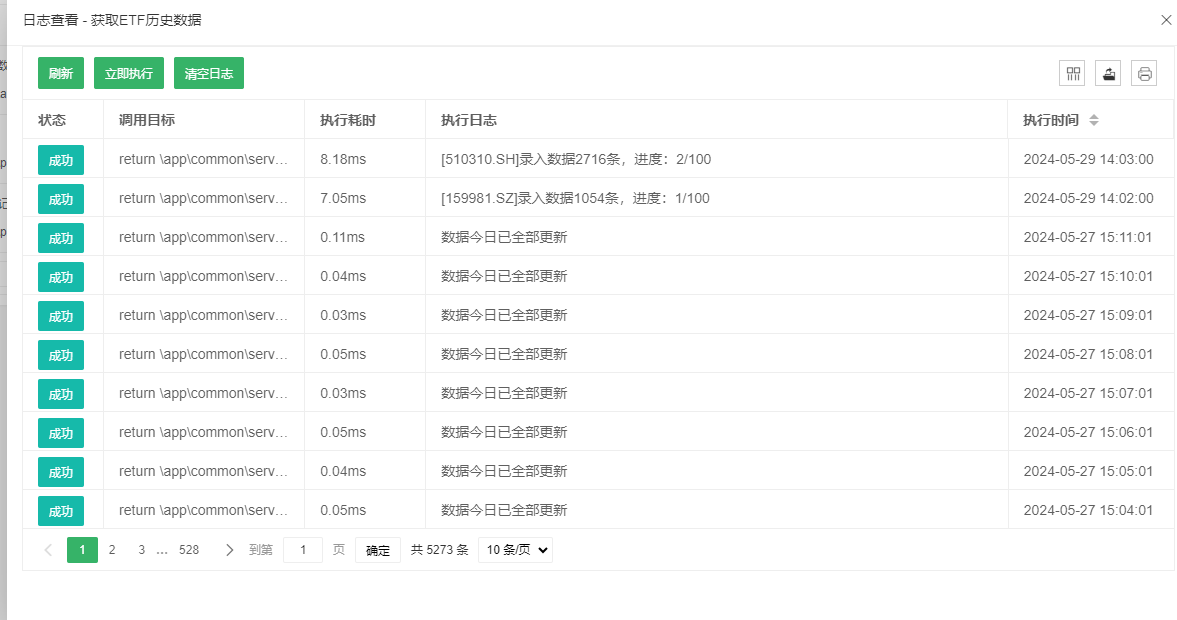Click 成功 badge for 15:07:01 row
Image resolution: width=1177 pixels, height=620 pixels.
61,394
